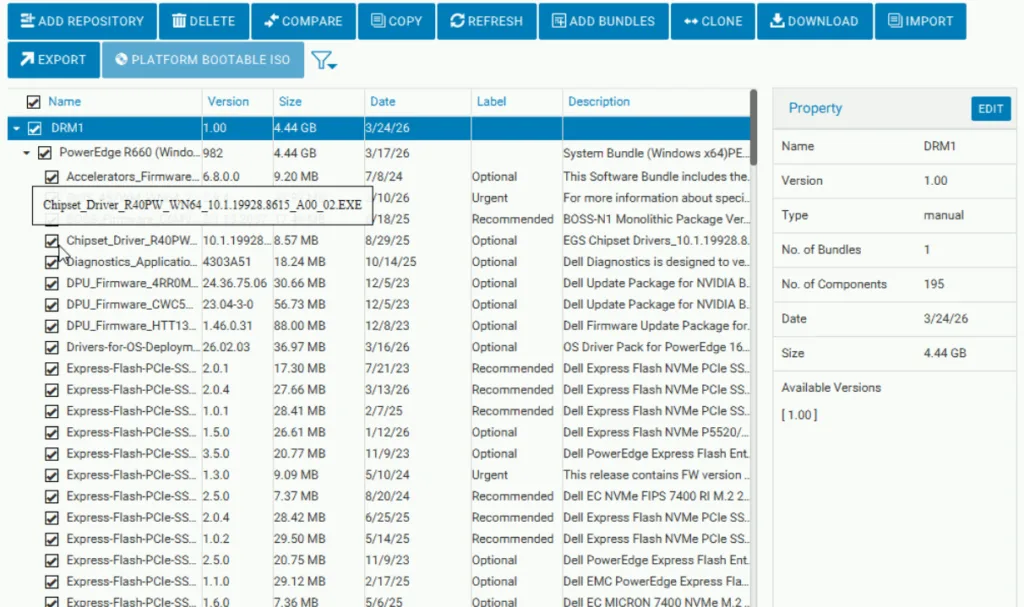The image size is (1024, 607).
Task: Click the Copy toolbar button
Action: pyautogui.click(x=395, y=21)
